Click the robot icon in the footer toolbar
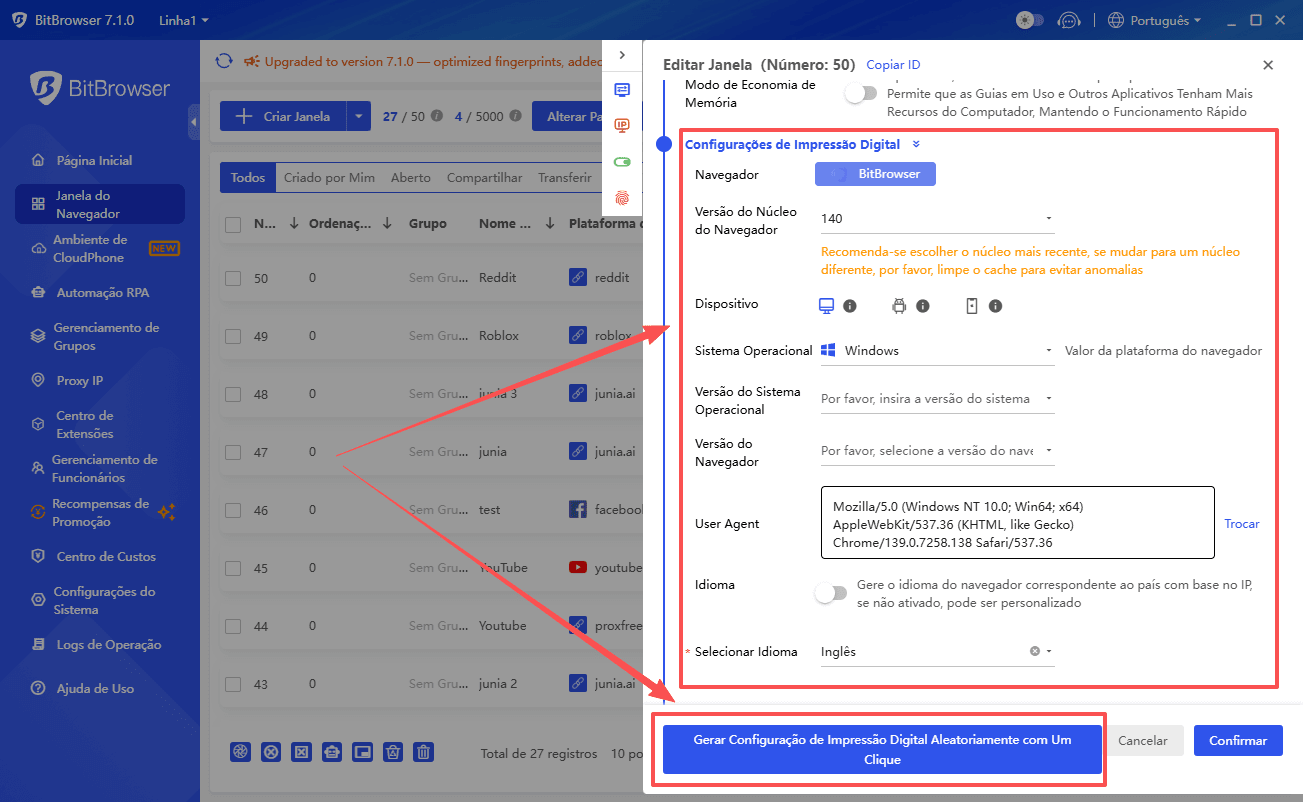 pyautogui.click(x=331, y=752)
